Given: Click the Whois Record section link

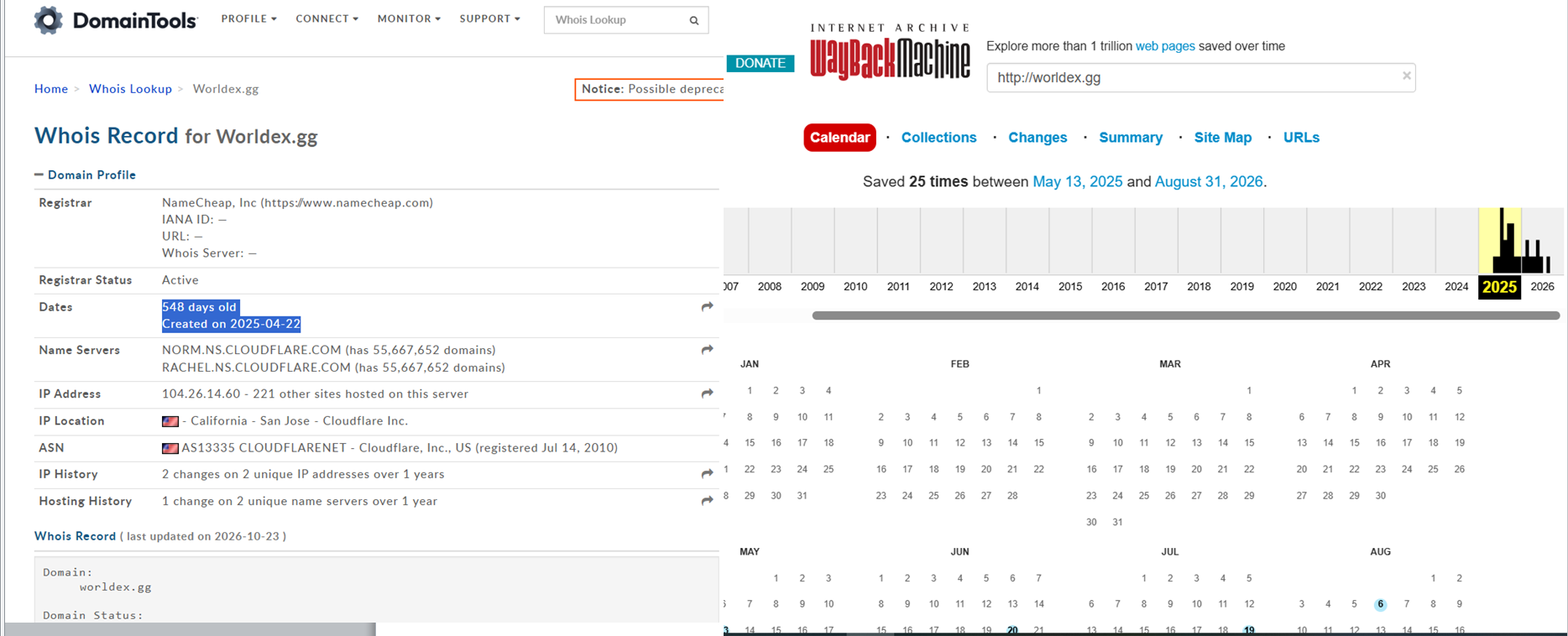Looking at the screenshot, I should tap(75, 536).
